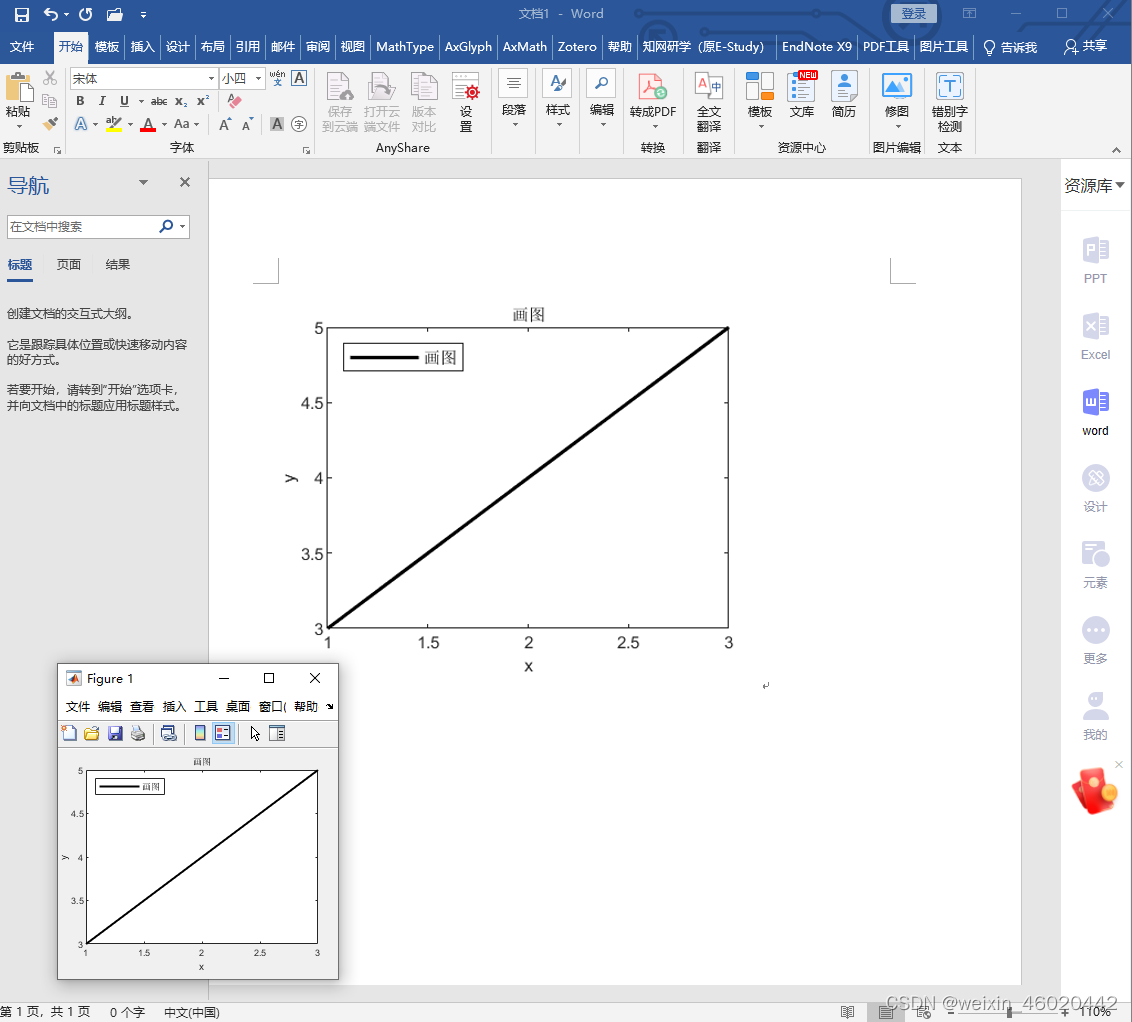Open a new figure with the New Figure icon
Viewport: 1132px width, 1022px height.
pyautogui.click(x=69, y=733)
